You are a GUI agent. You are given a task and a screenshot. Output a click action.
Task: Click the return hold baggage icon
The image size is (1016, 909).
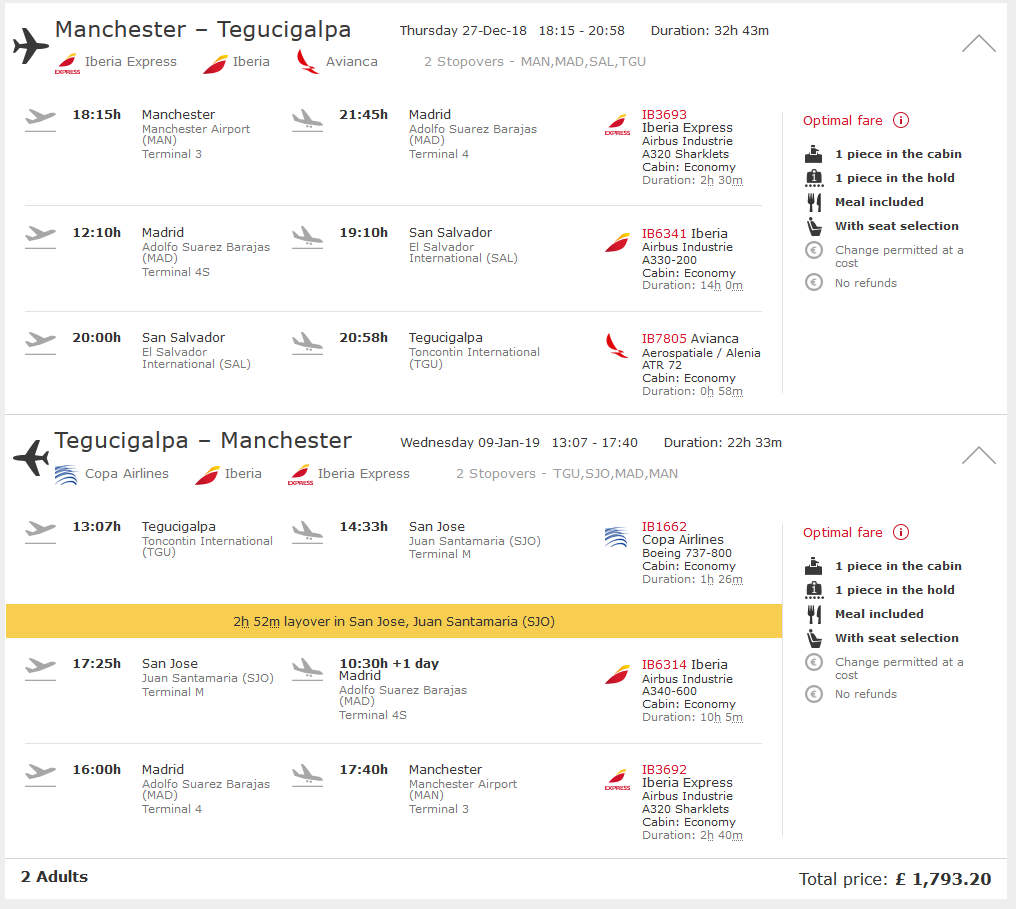coord(814,590)
